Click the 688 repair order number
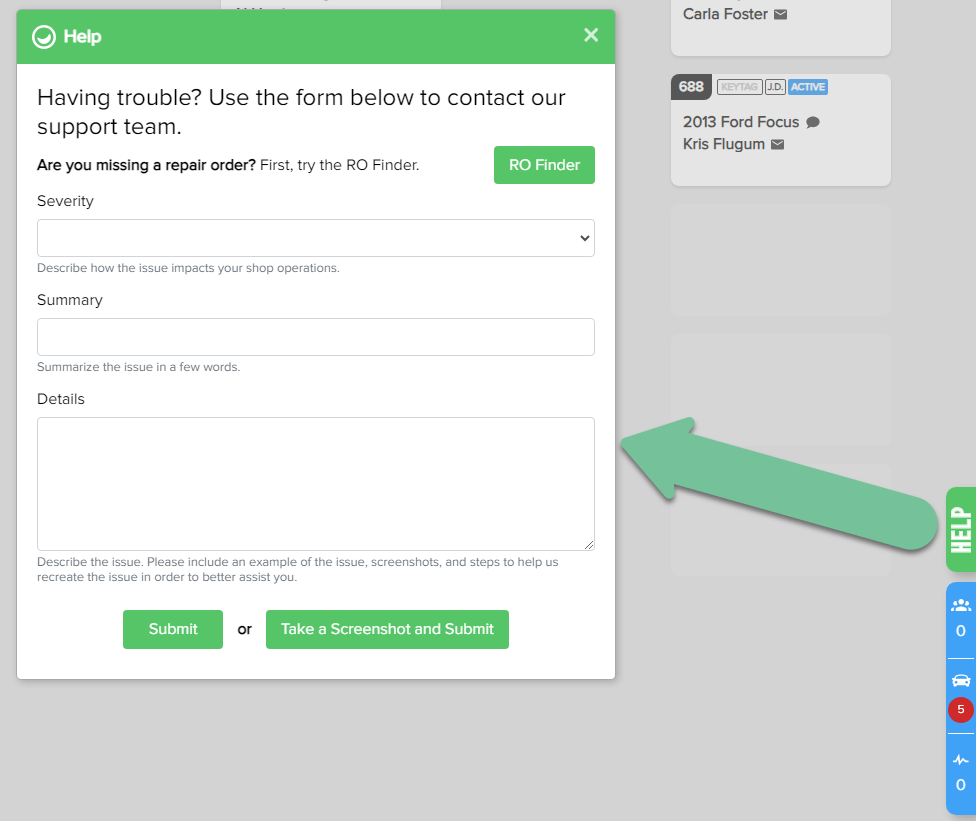Image resolution: width=976 pixels, height=821 pixels. (691, 87)
